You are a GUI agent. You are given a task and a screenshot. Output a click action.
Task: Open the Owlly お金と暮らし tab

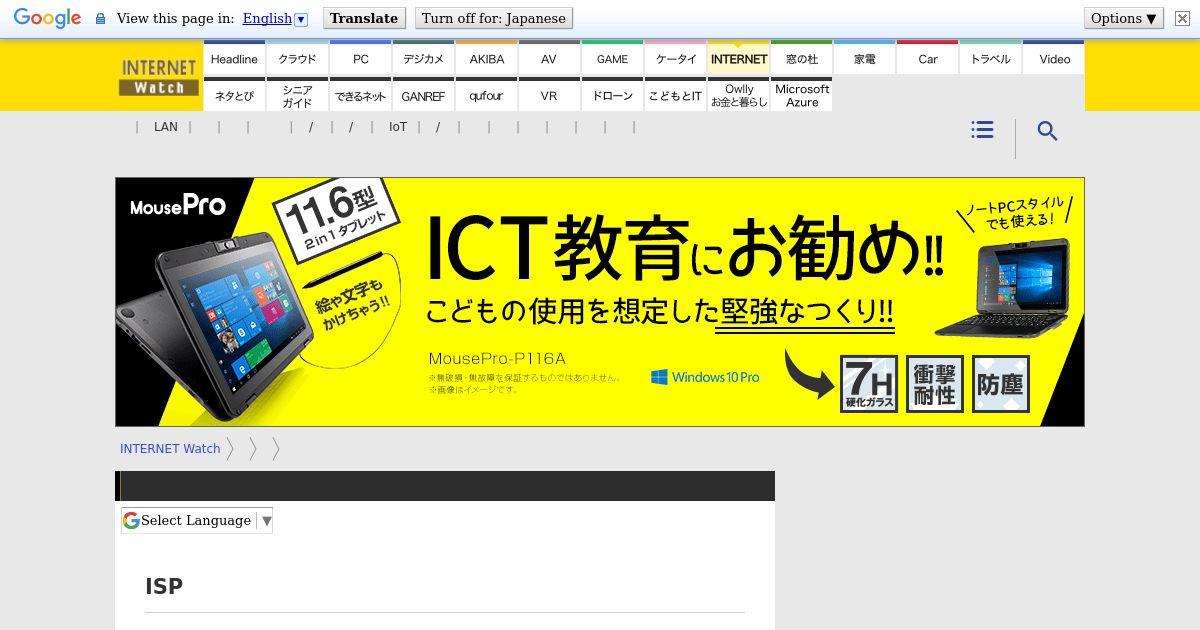coord(738,95)
